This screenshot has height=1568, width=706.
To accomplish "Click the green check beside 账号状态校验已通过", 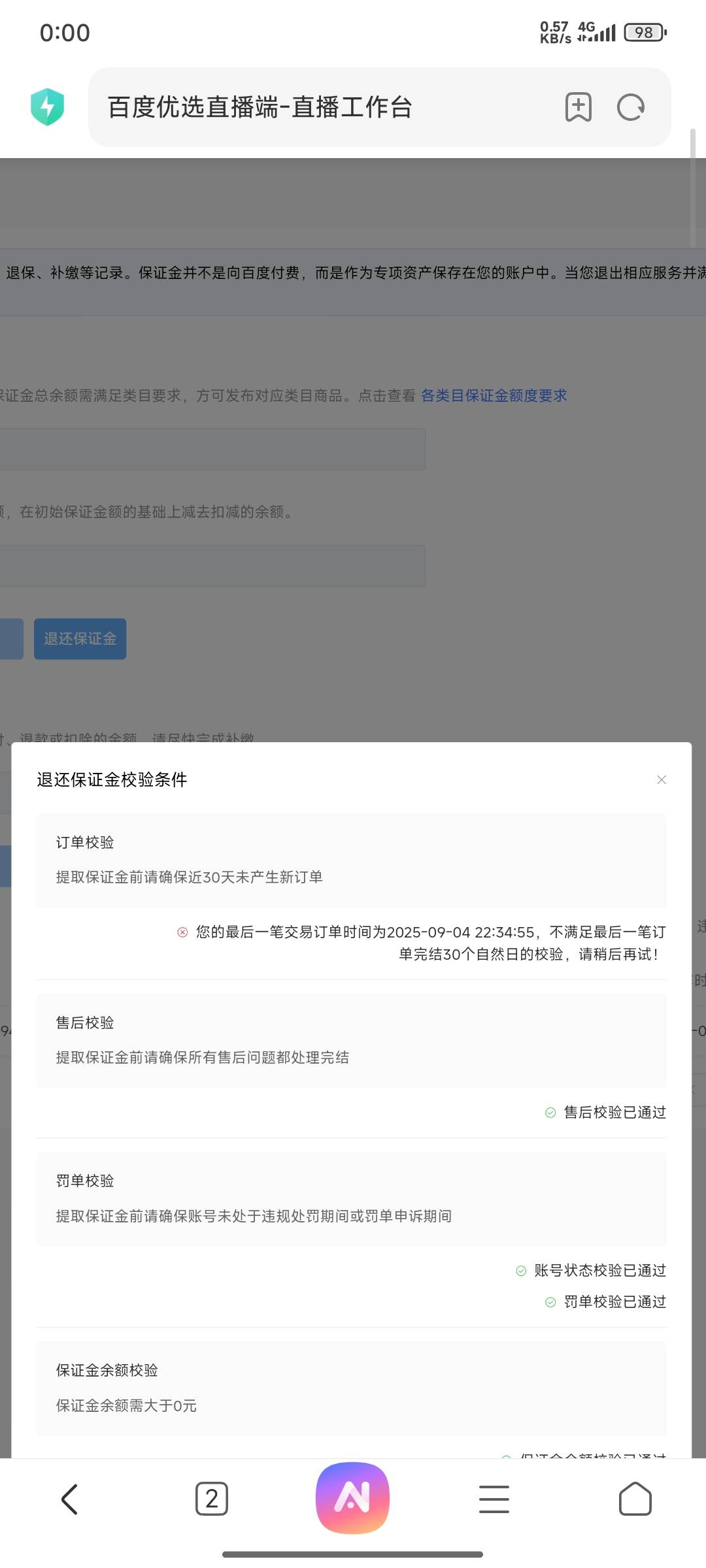I will coord(521,1271).
